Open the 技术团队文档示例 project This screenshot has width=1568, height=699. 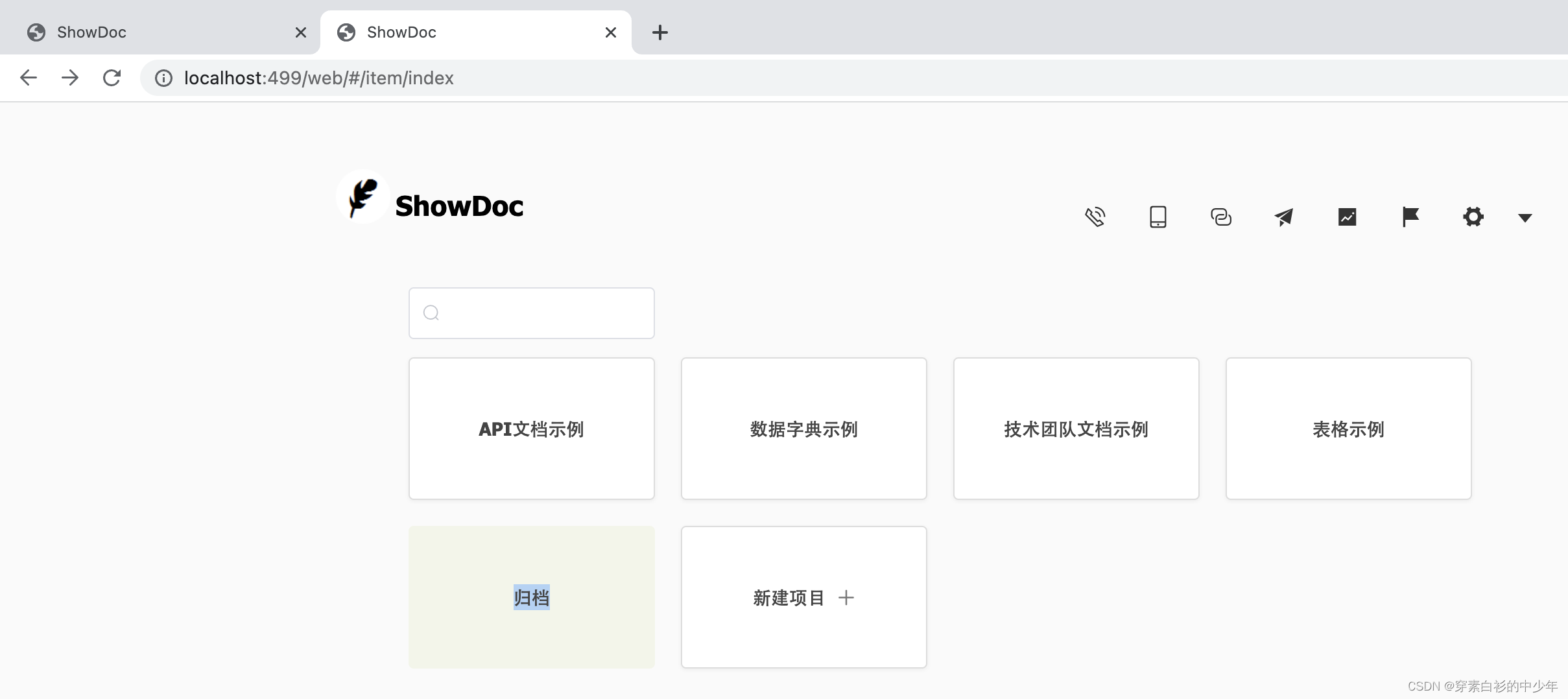[x=1075, y=429]
